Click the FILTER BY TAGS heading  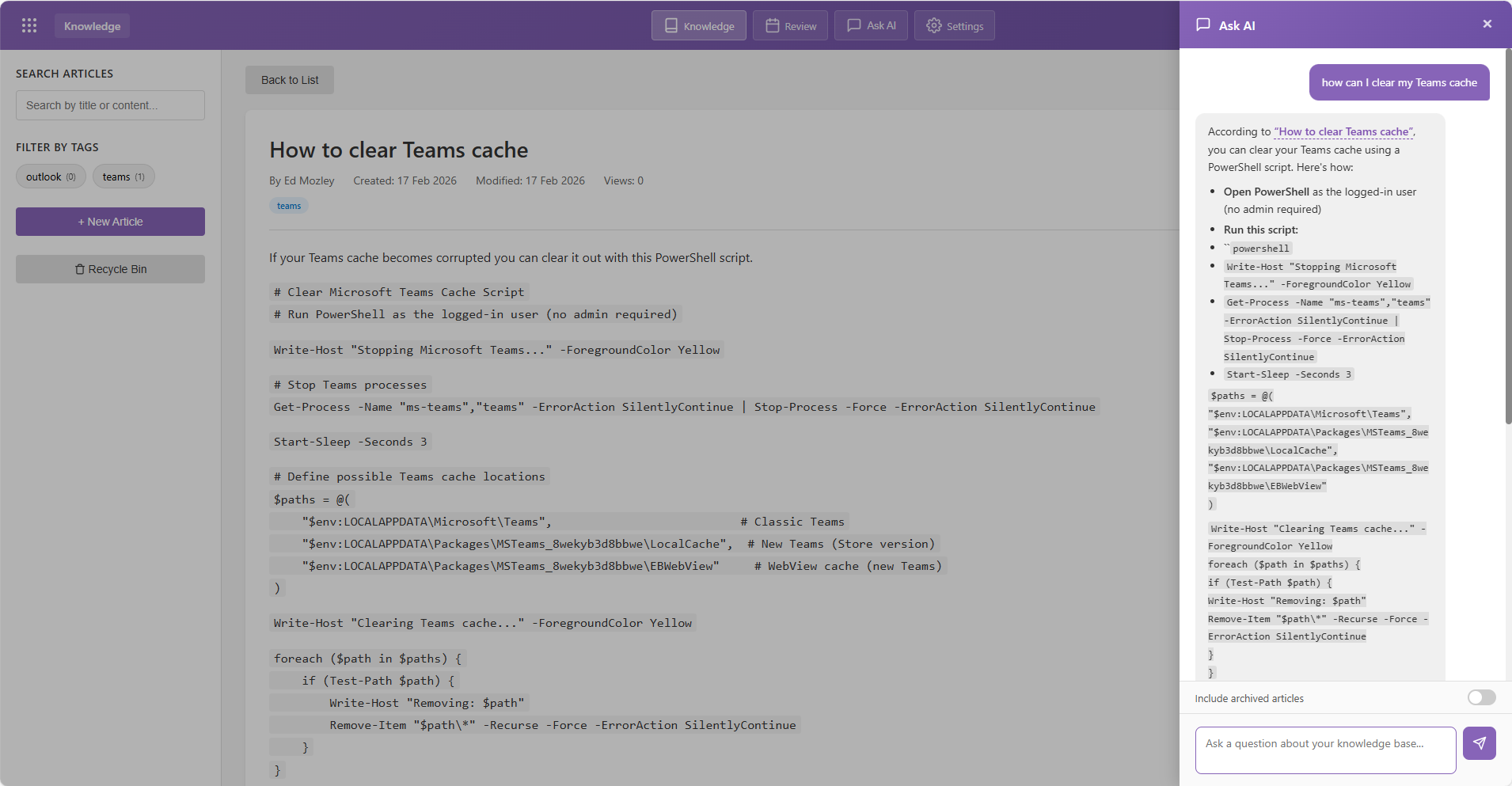click(57, 147)
